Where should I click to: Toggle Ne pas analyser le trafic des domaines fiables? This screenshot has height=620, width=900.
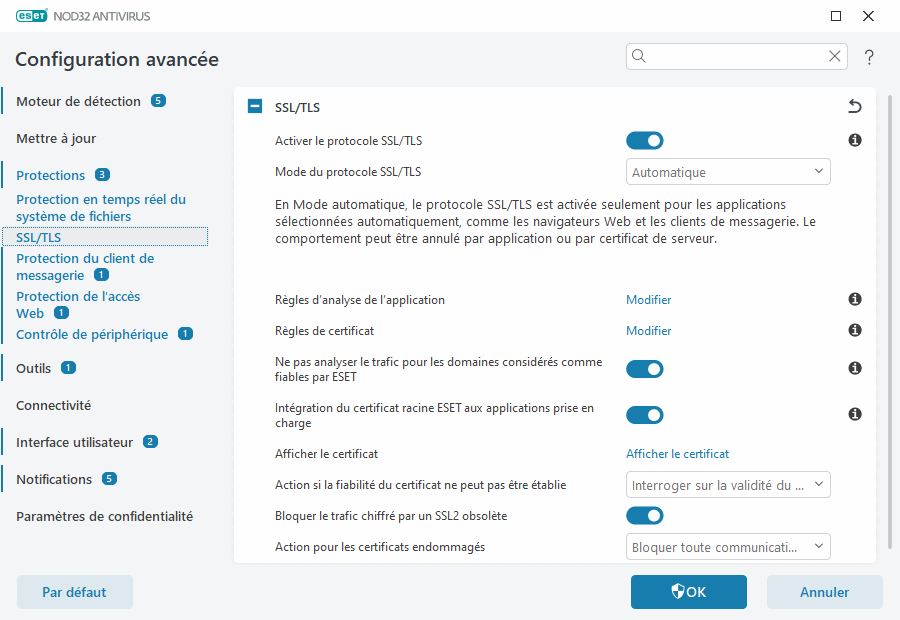point(645,368)
